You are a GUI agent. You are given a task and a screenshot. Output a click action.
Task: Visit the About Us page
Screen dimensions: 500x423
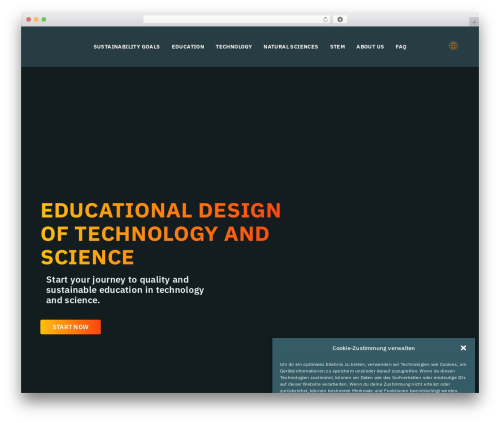click(x=370, y=47)
